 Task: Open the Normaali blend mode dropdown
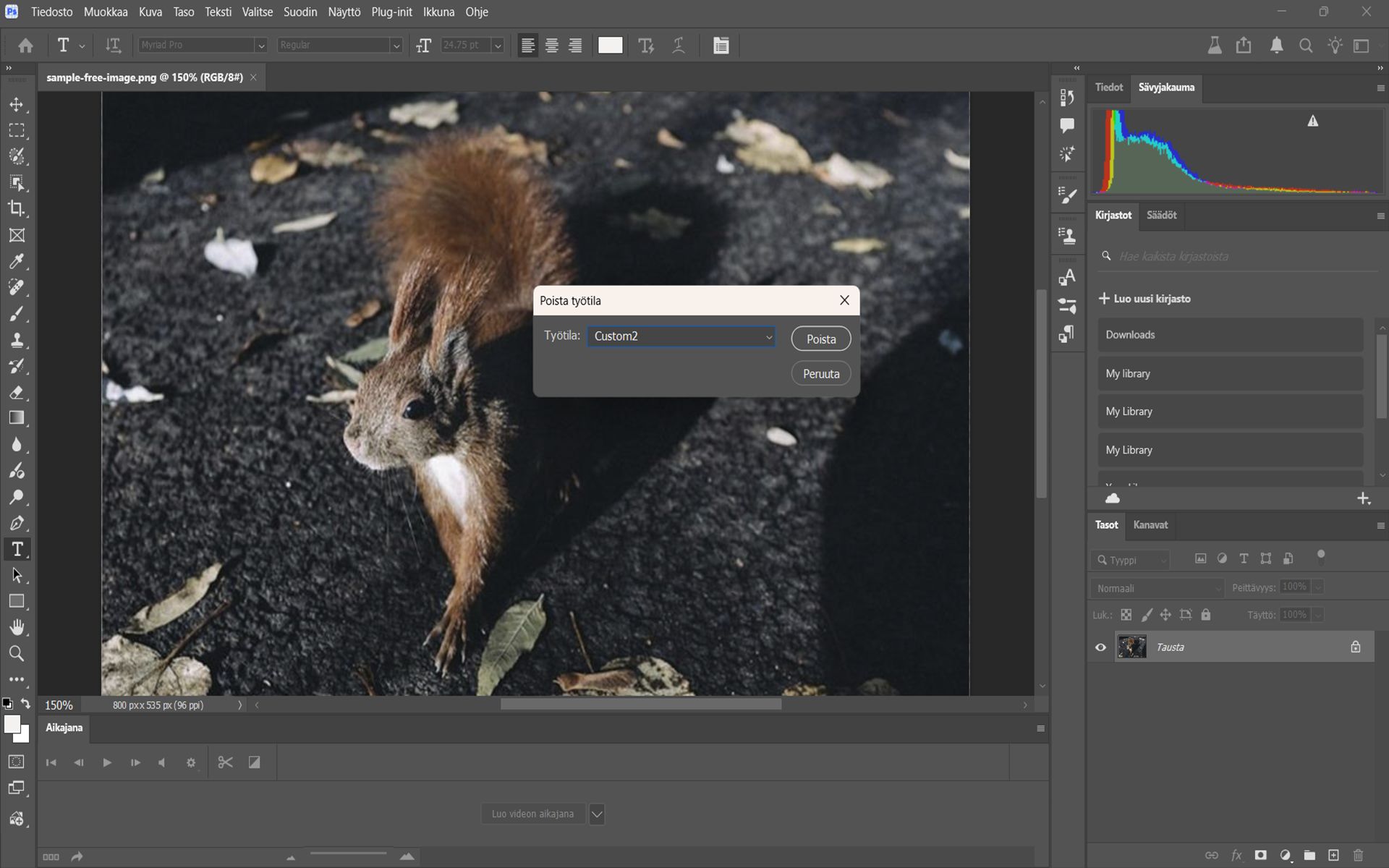(1157, 588)
